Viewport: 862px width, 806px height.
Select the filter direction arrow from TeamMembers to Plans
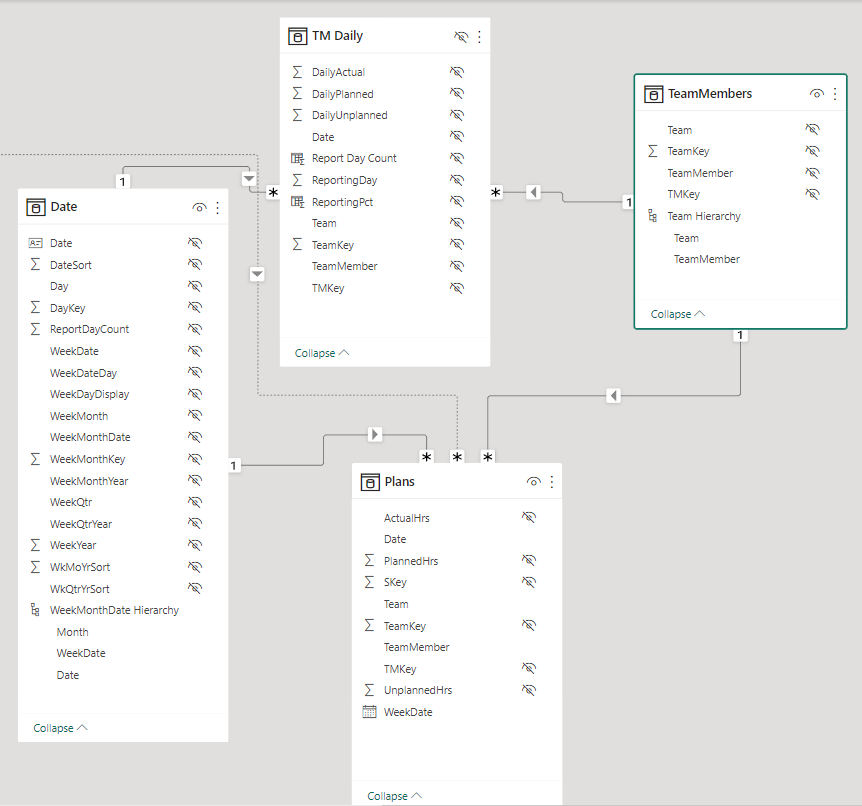614,395
